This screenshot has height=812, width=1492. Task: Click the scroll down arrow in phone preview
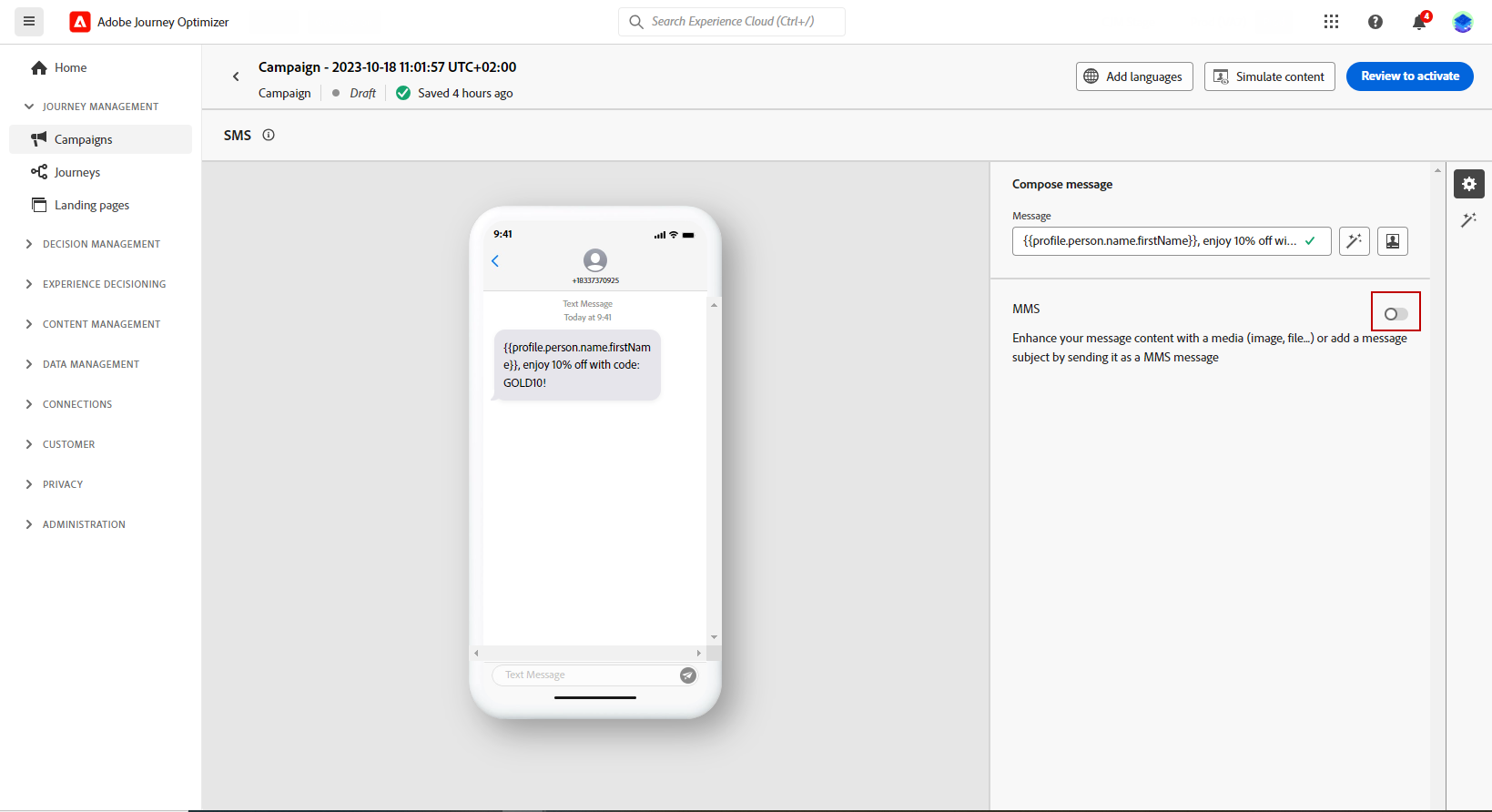(x=715, y=638)
